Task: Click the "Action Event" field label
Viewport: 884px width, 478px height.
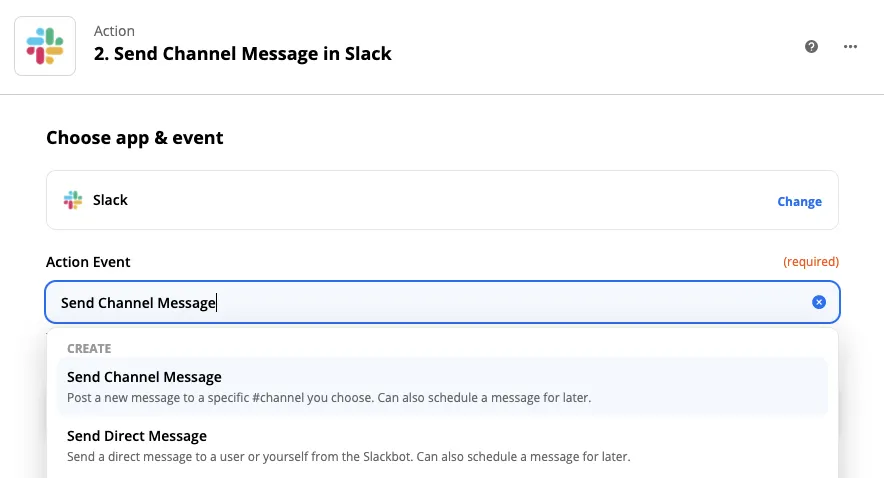Action: (88, 262)
